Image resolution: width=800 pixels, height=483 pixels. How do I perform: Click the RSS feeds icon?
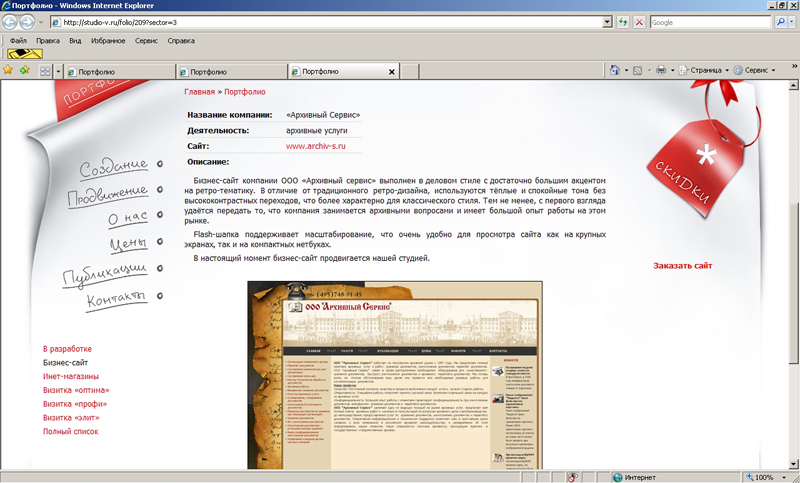tap(637, 70)
